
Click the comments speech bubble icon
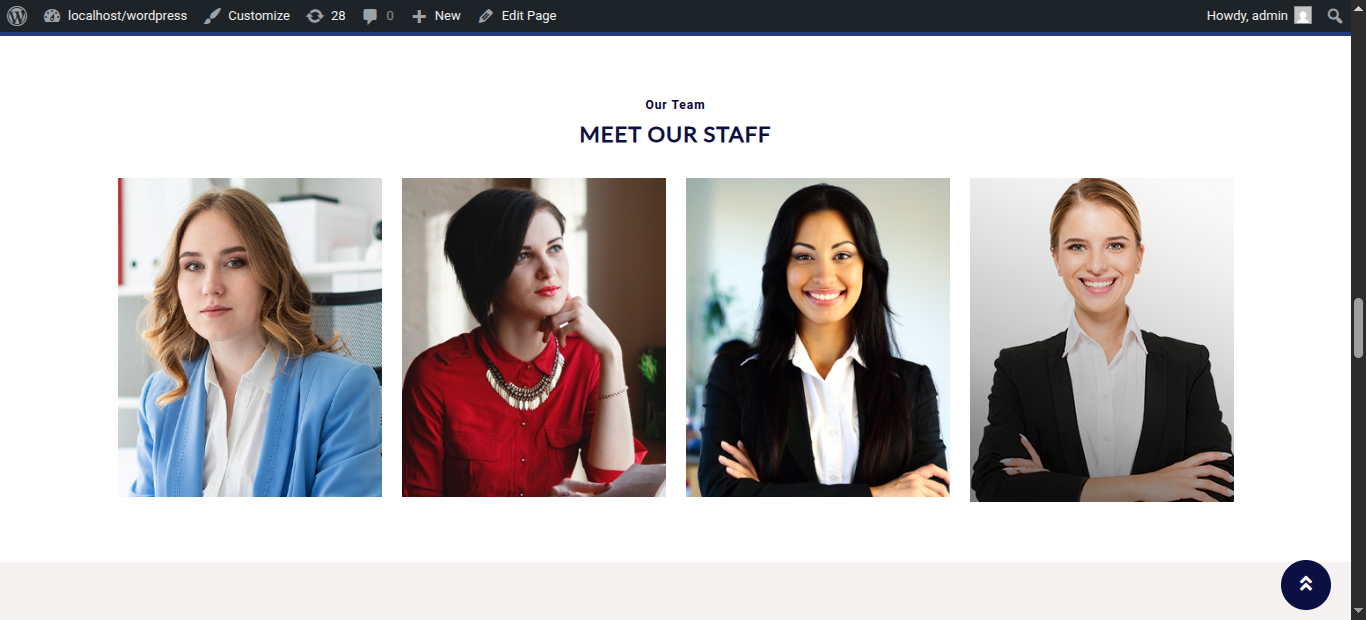pyautogui.click(x=370, y=16)
